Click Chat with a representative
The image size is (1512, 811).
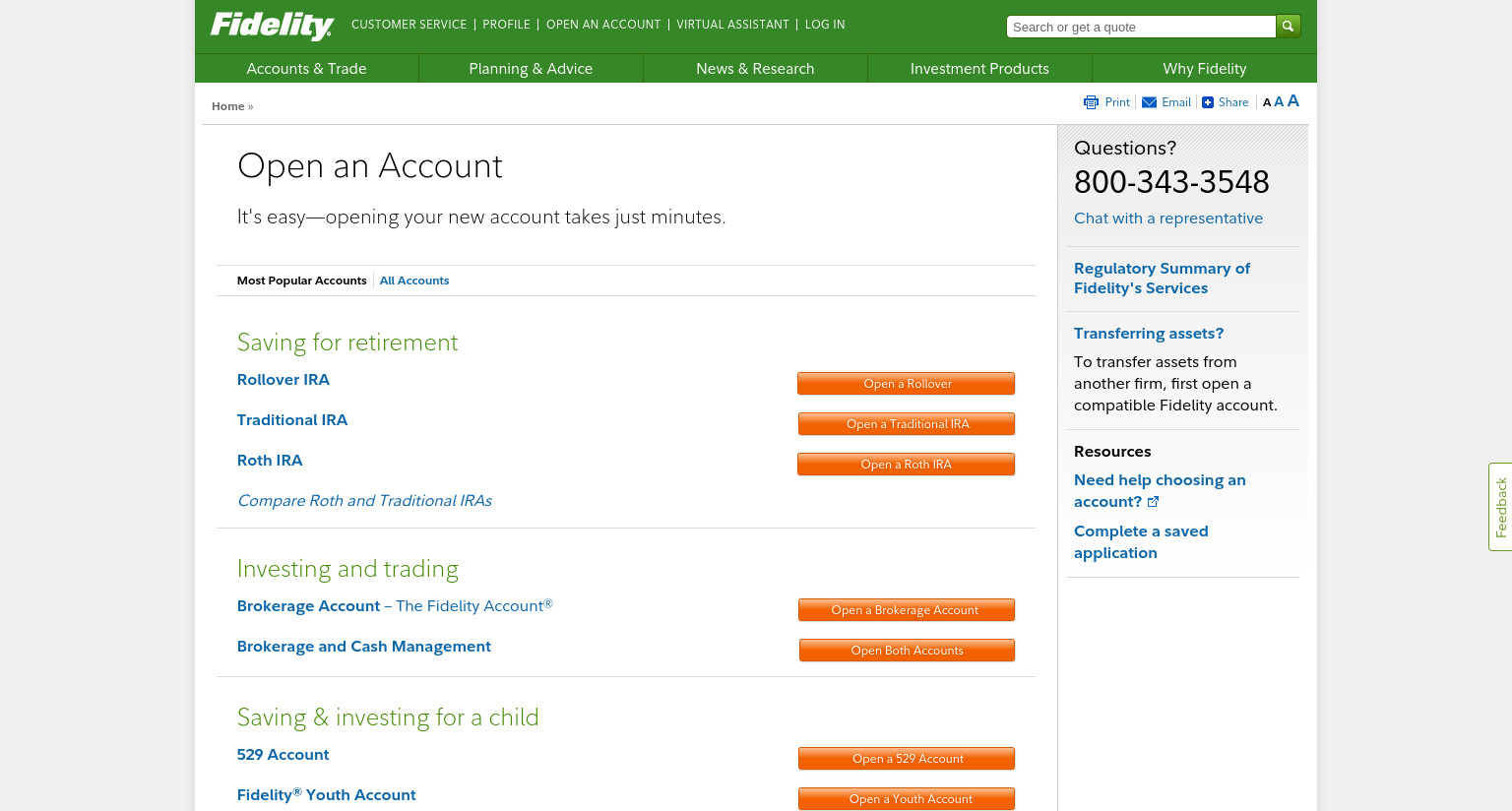tap(1168, 218)
